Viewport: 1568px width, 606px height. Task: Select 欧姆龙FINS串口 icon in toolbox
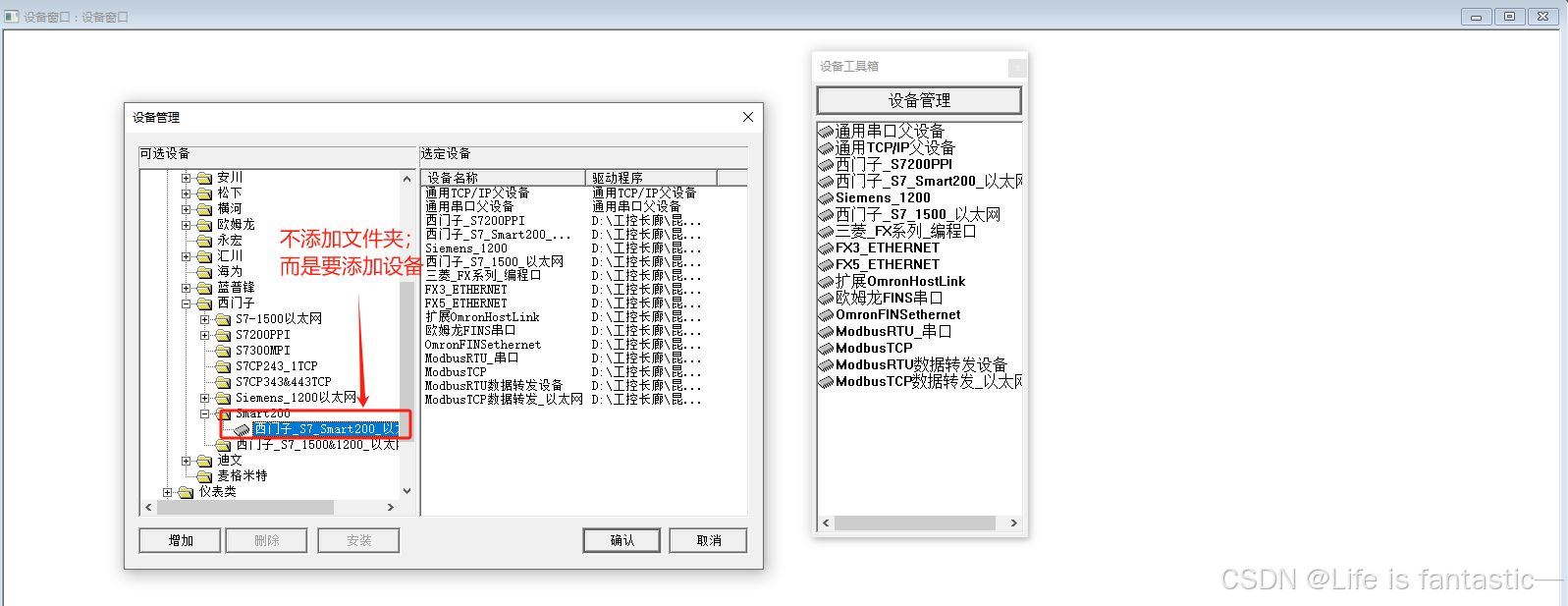[826, 299]
